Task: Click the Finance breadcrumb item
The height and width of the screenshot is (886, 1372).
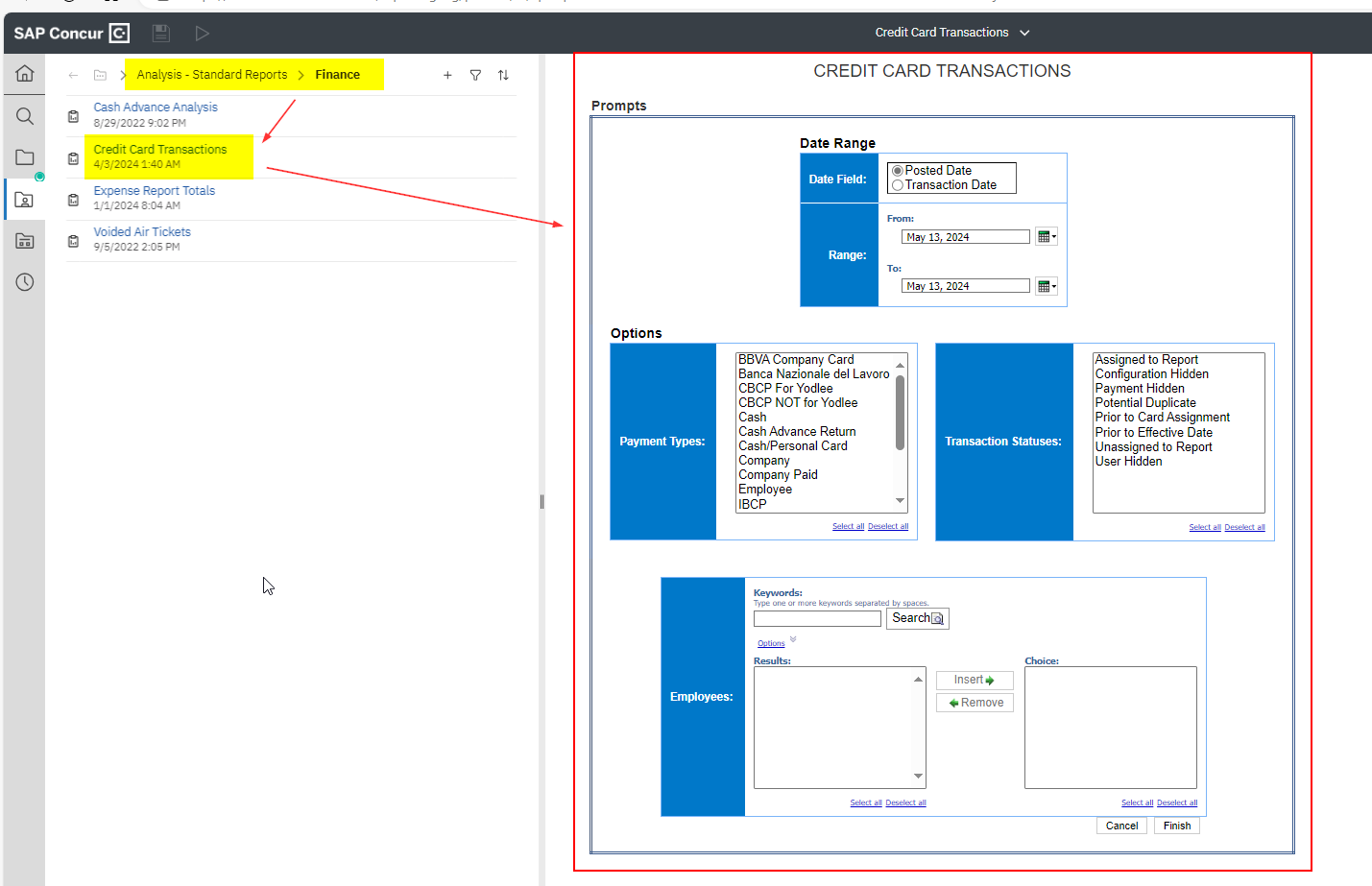Action: tap(338, 75)
